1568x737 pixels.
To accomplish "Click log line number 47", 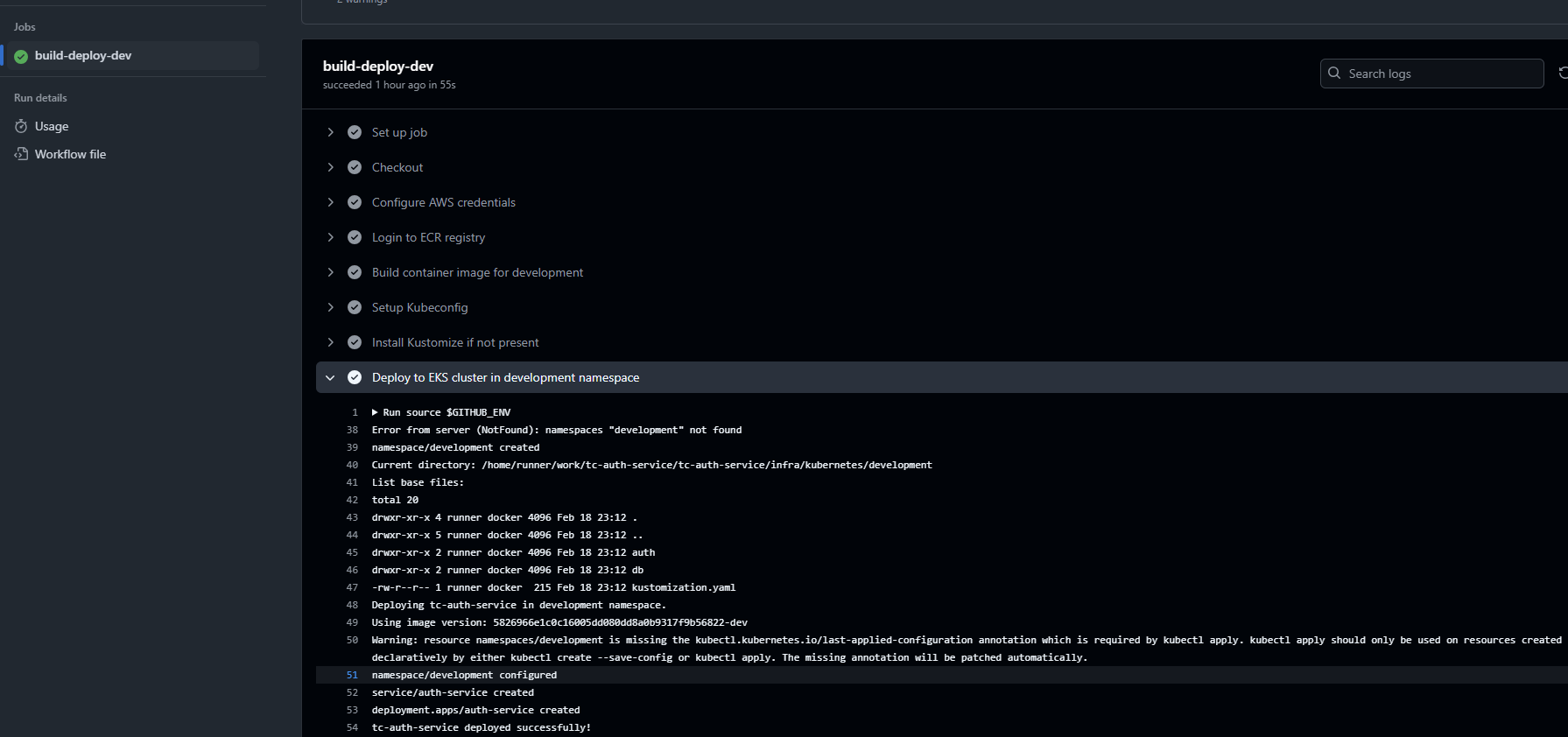I will tap(352, 587).
